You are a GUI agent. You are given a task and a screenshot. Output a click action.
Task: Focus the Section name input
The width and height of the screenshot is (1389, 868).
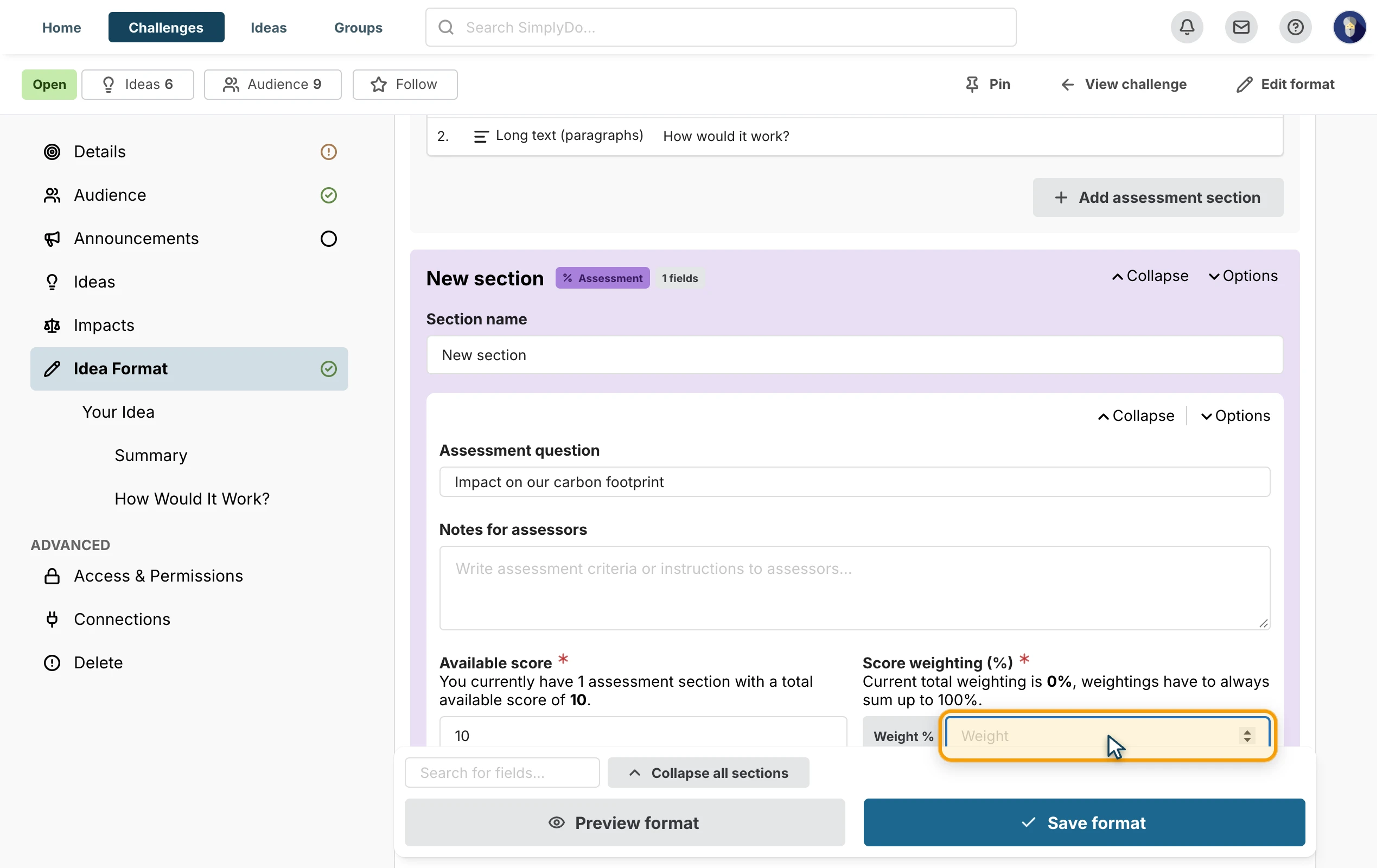(854, 355)
